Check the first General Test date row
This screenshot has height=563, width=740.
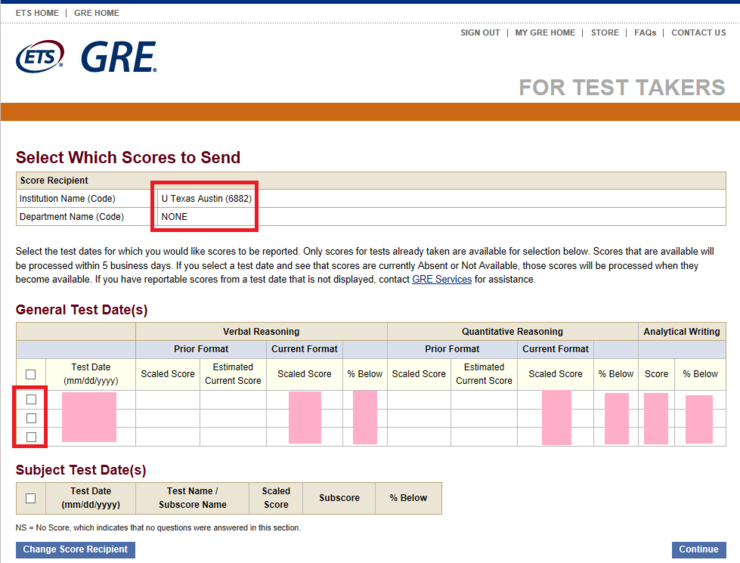pyautogui.click(x=31, y=399)
